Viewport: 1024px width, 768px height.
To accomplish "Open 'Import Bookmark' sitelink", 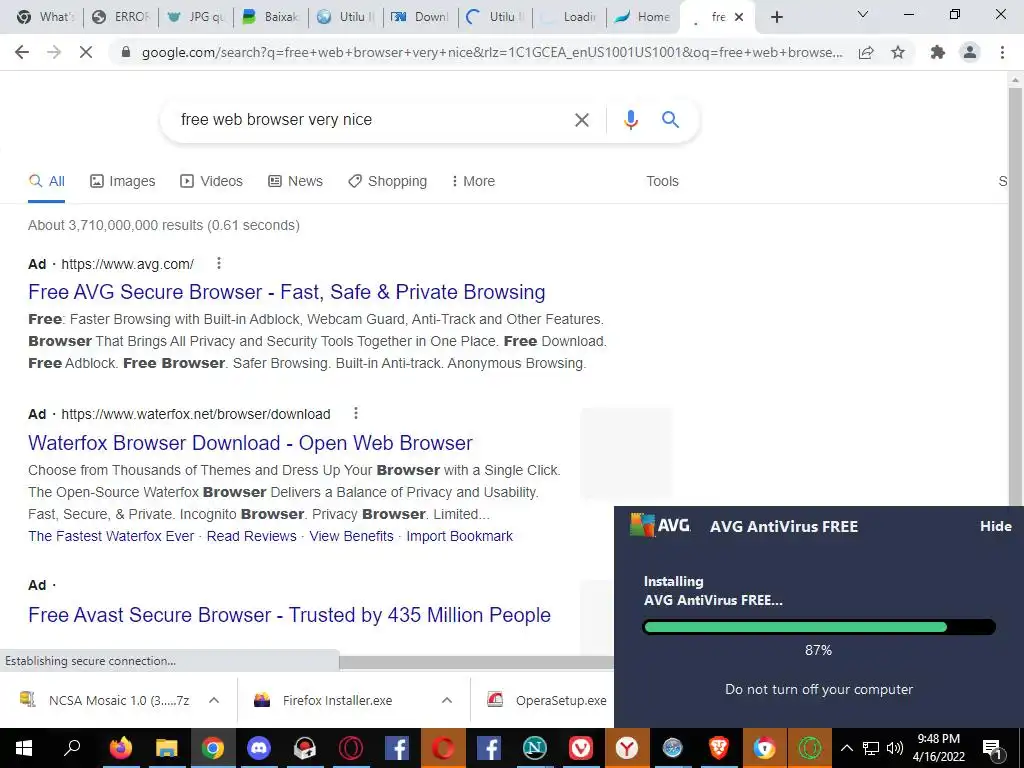I will 460,536.
